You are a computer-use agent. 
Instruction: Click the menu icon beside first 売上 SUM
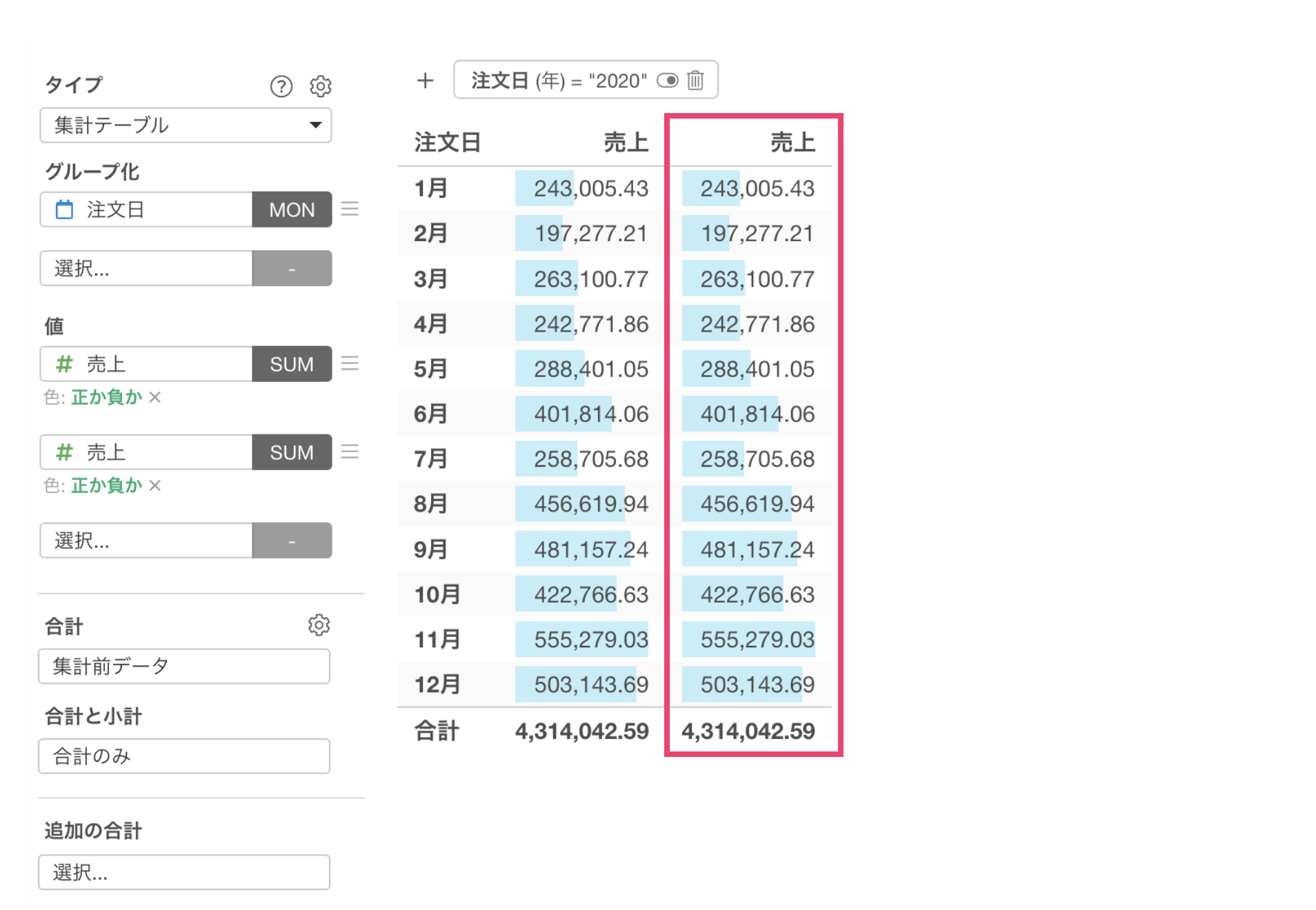pyautogui.click(x=350, y=363)
